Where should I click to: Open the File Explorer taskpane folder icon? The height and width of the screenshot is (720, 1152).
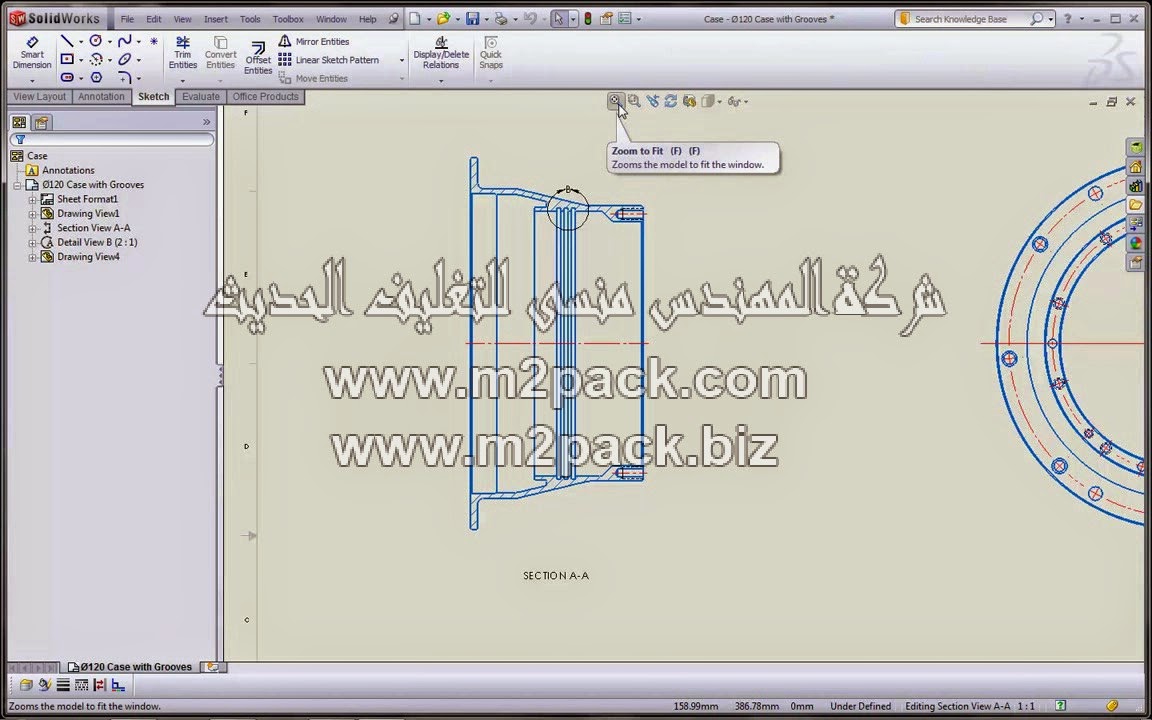tap(1136, 205)
